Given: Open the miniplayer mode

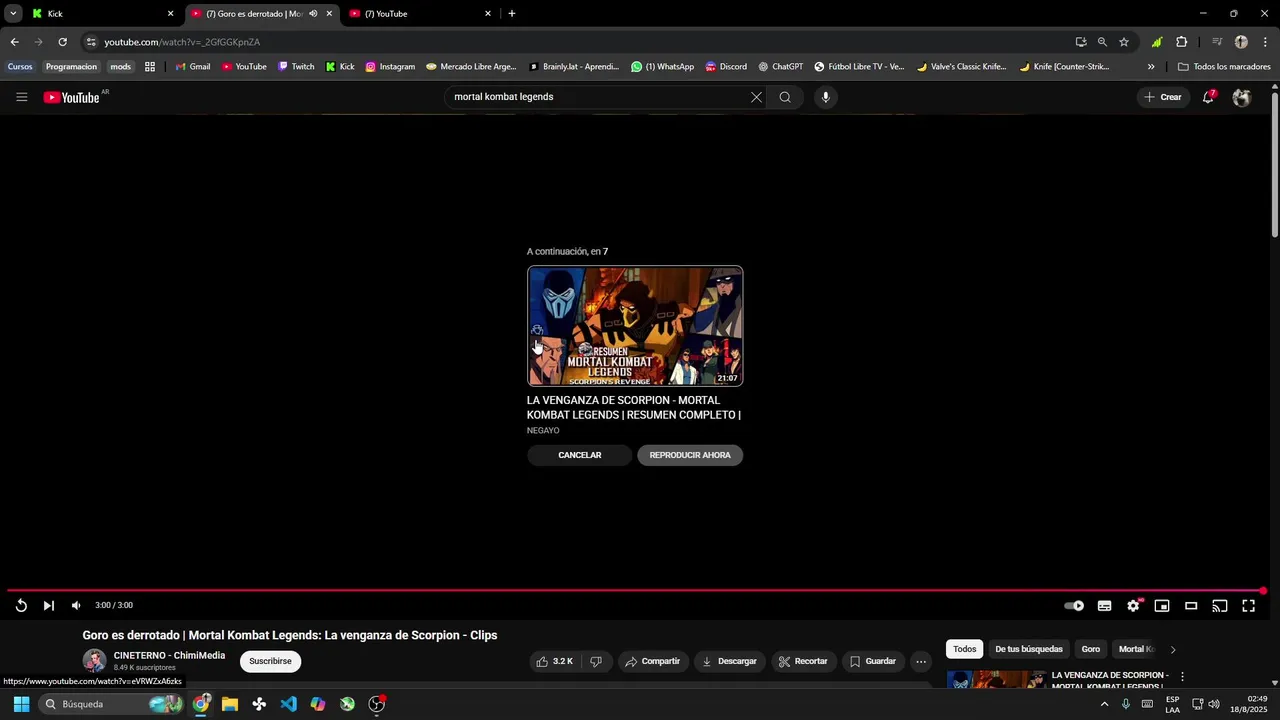Looking at the screenshot, I should click(1162, 605).
